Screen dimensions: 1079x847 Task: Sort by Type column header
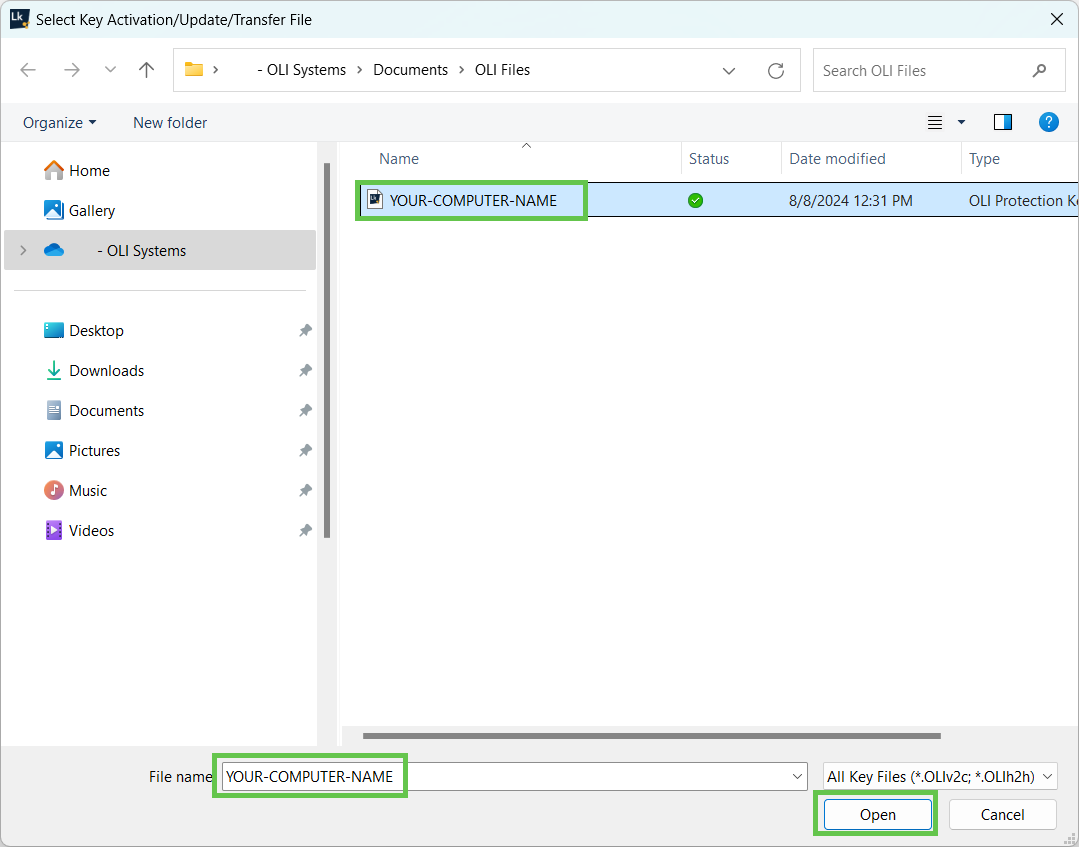click(x=984, y=159)
